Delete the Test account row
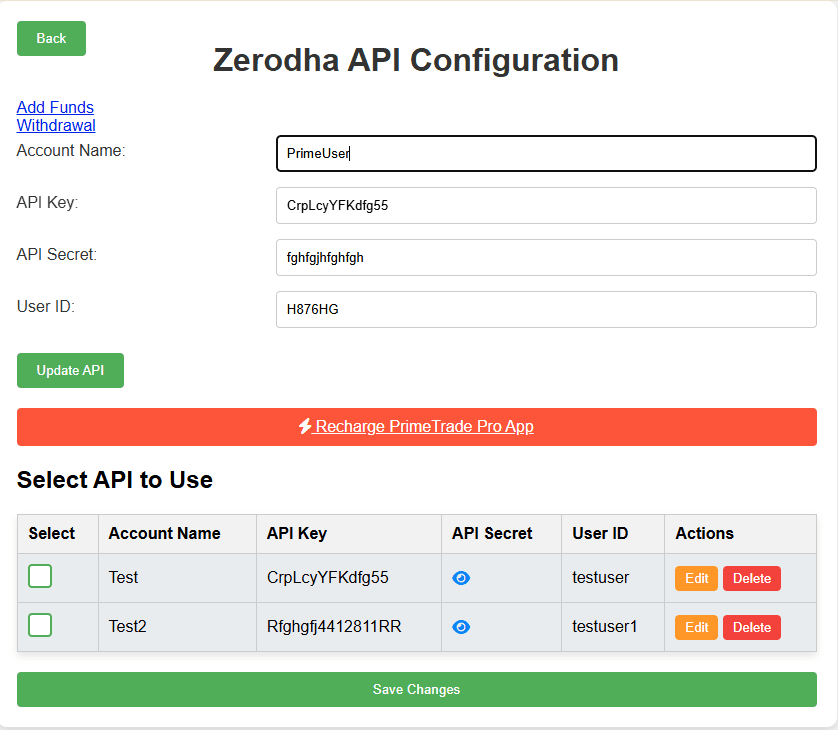838x730 pixels. pyautogui.click(x=752, y=578)
